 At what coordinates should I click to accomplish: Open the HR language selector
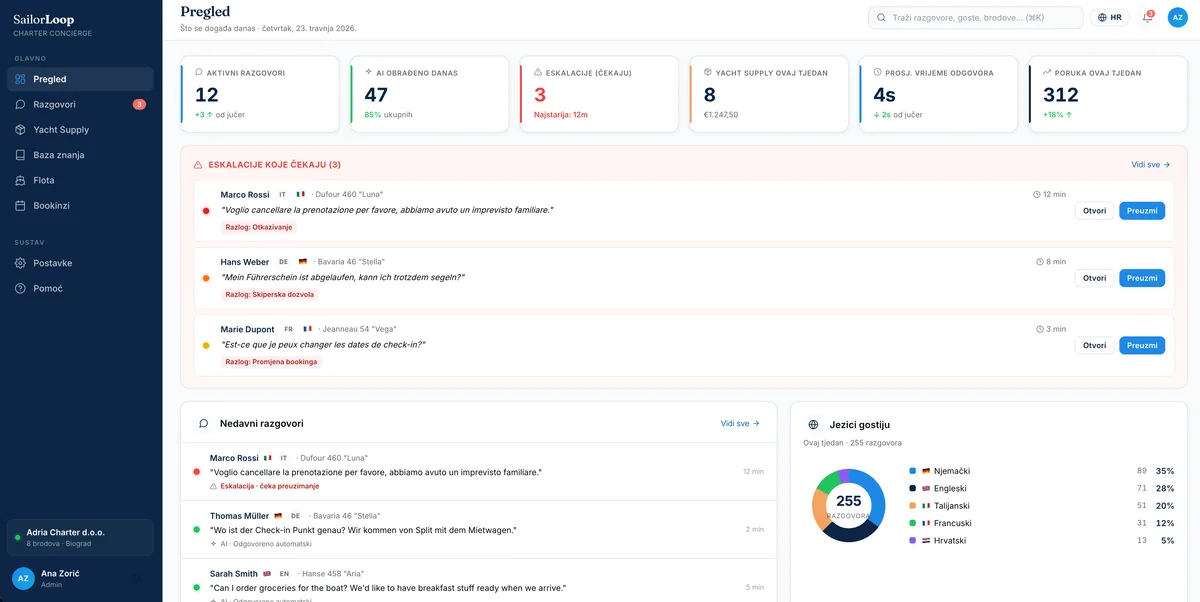click(x=1109, y=18)
